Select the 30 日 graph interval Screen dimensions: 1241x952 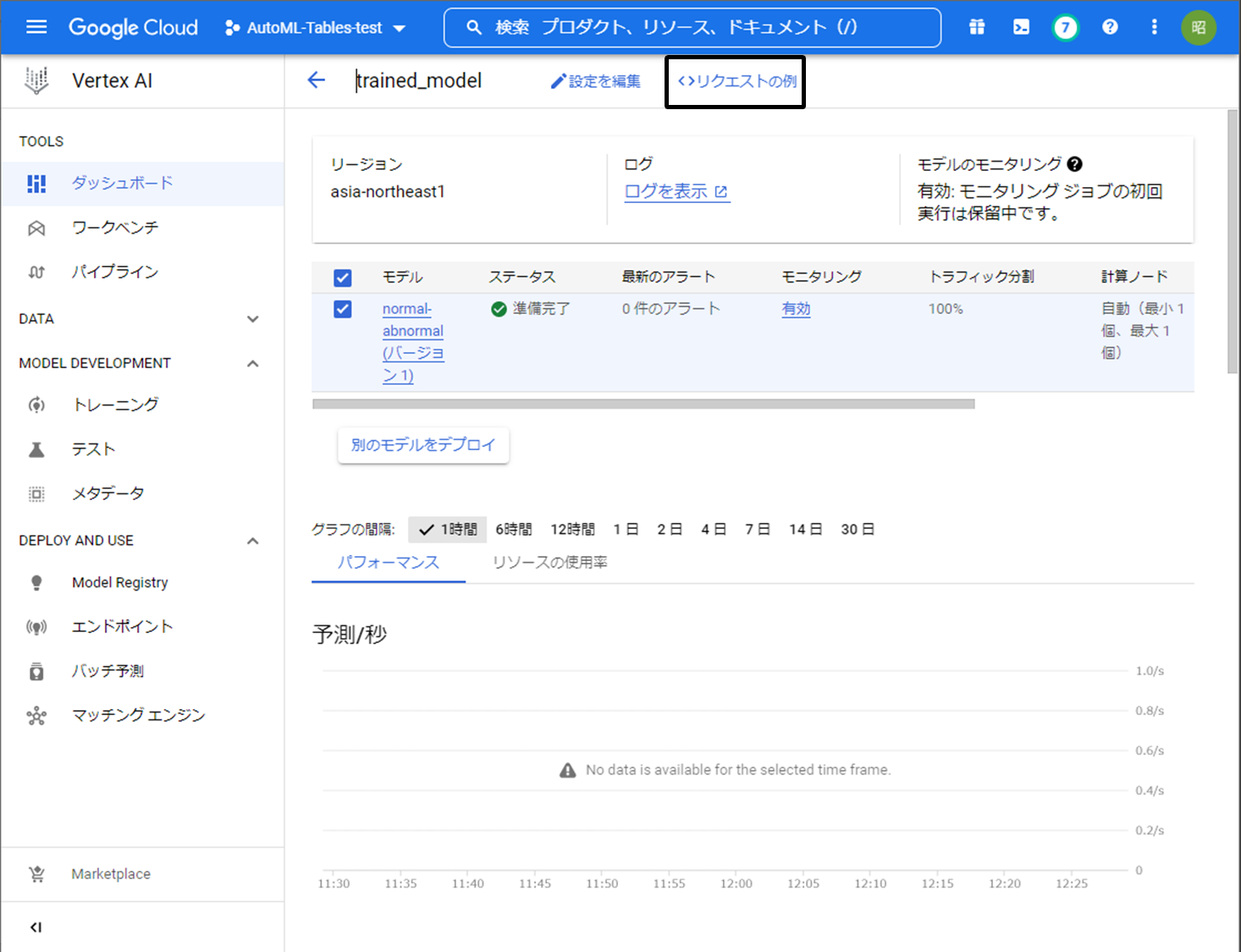pyautogui.click(x=858, y=529)
